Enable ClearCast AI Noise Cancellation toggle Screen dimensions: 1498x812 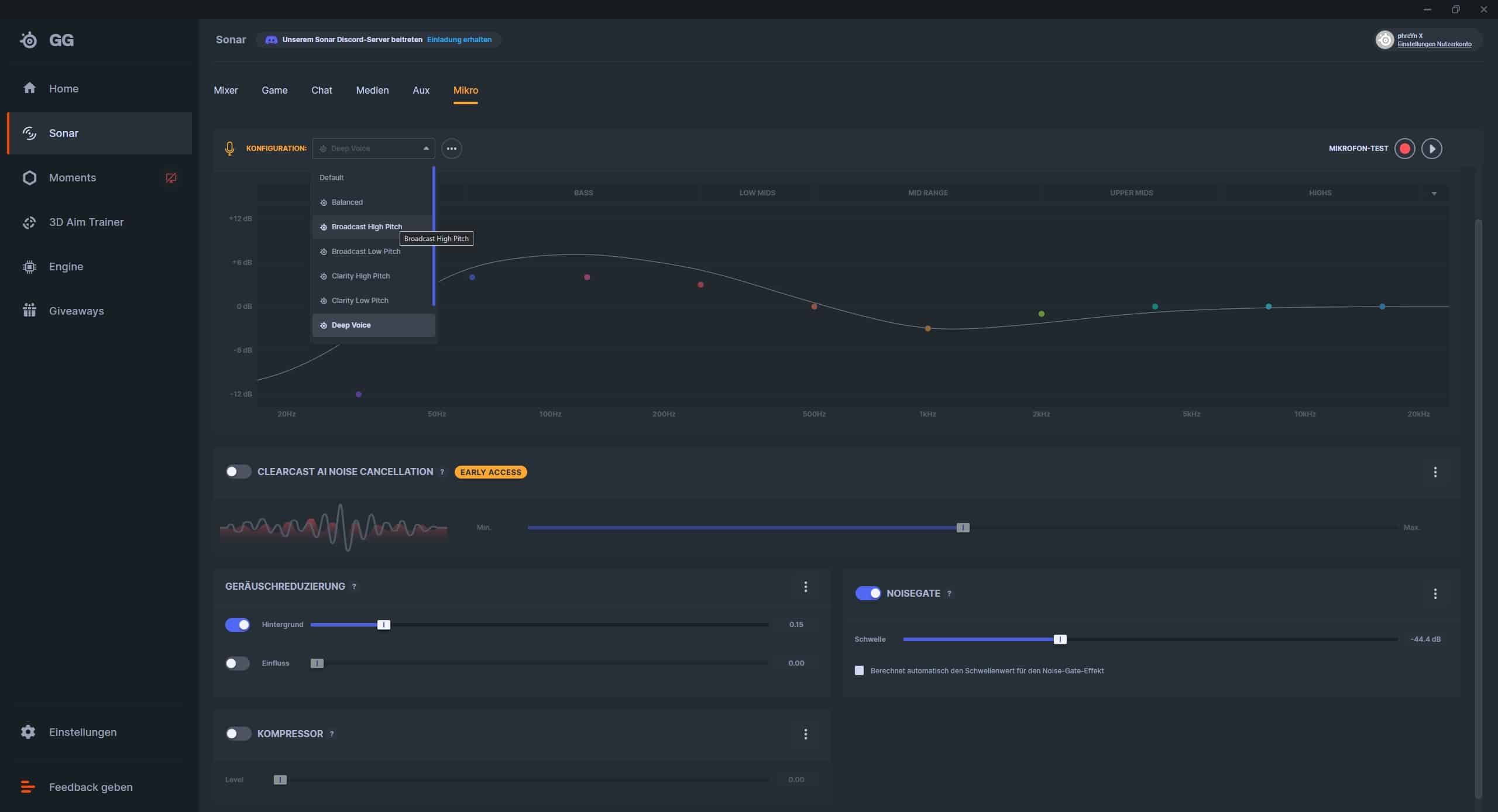click(238, 472)
